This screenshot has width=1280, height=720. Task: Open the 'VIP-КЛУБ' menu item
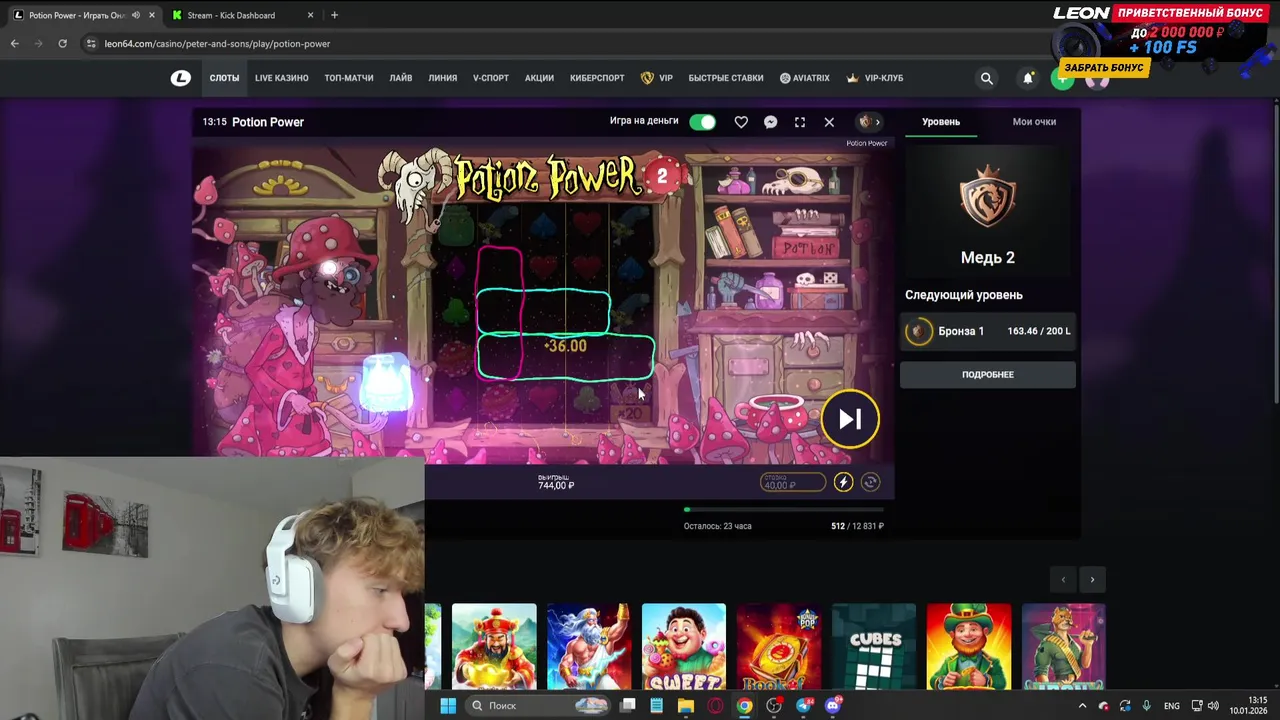pyautogui.click(x=875, y=78)
